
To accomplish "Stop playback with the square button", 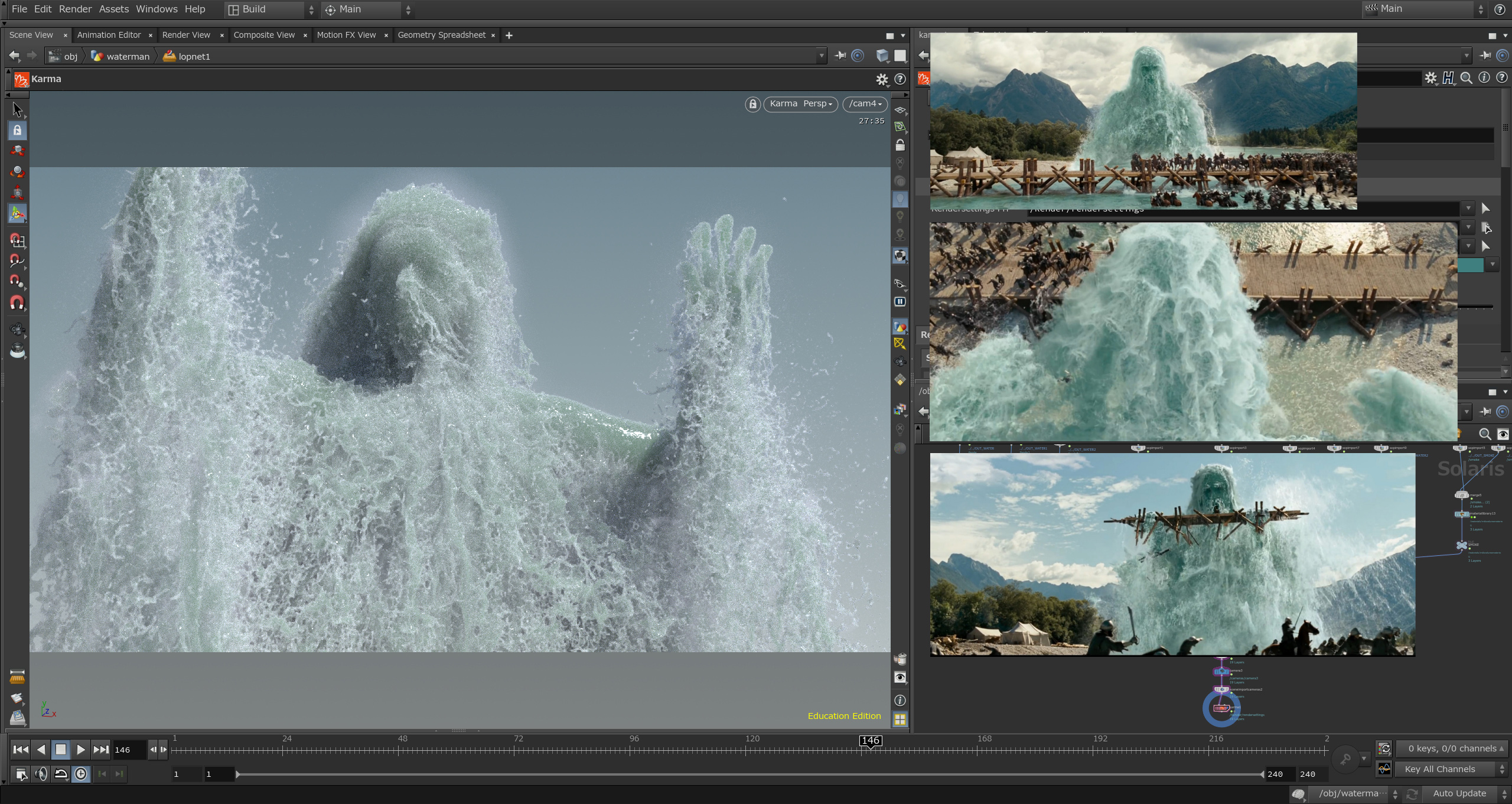I will point(61,750).
